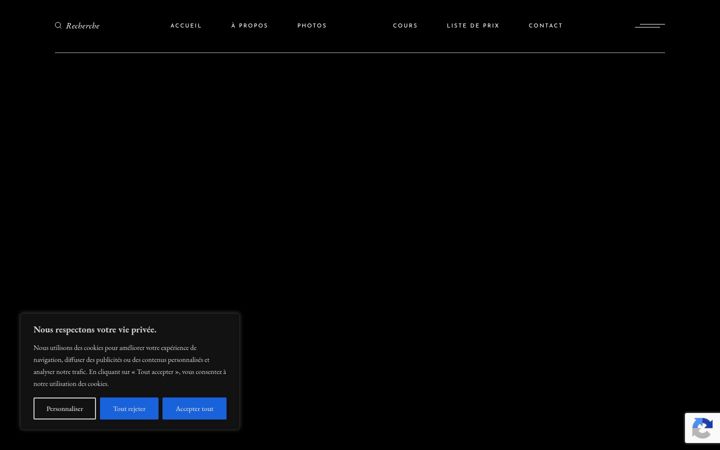720x450 pixels.
Task: Go to the Contact page
Action: [546, 26]
